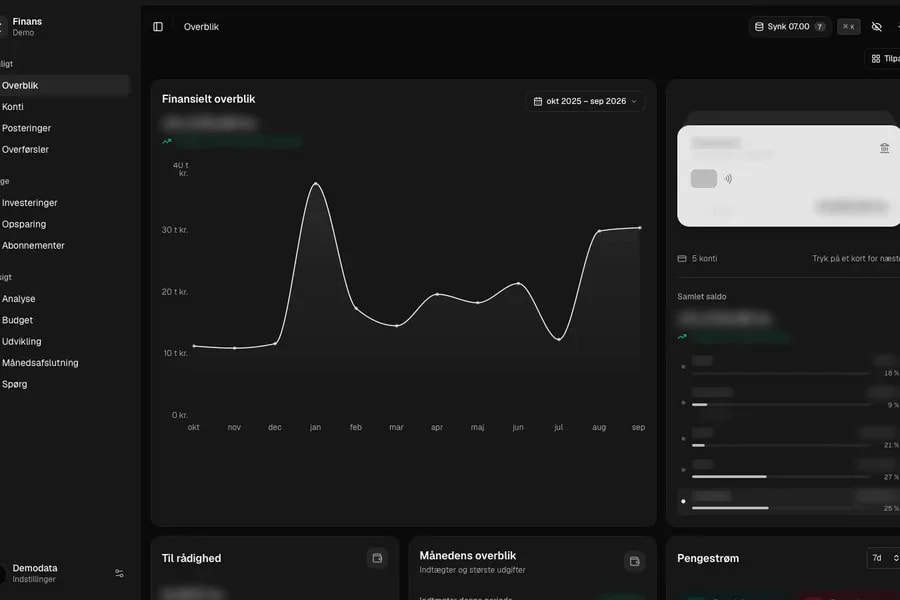Click the card icon beside 5 konti
This screenshot has height=600, width=900.
pos(682,258)
